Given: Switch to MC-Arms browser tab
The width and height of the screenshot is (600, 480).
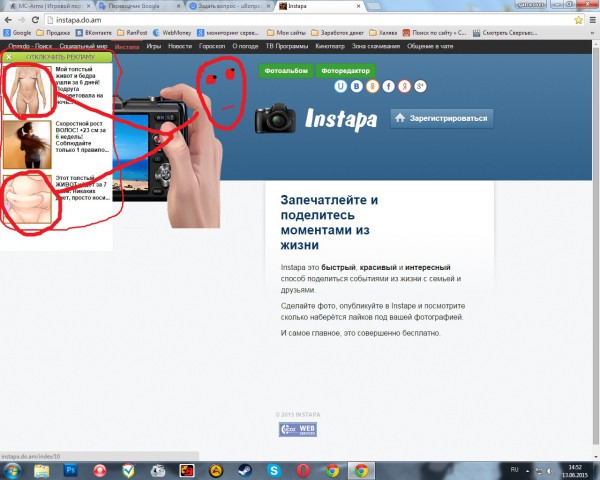Looking at the screenshot, I should click(50, 6).
